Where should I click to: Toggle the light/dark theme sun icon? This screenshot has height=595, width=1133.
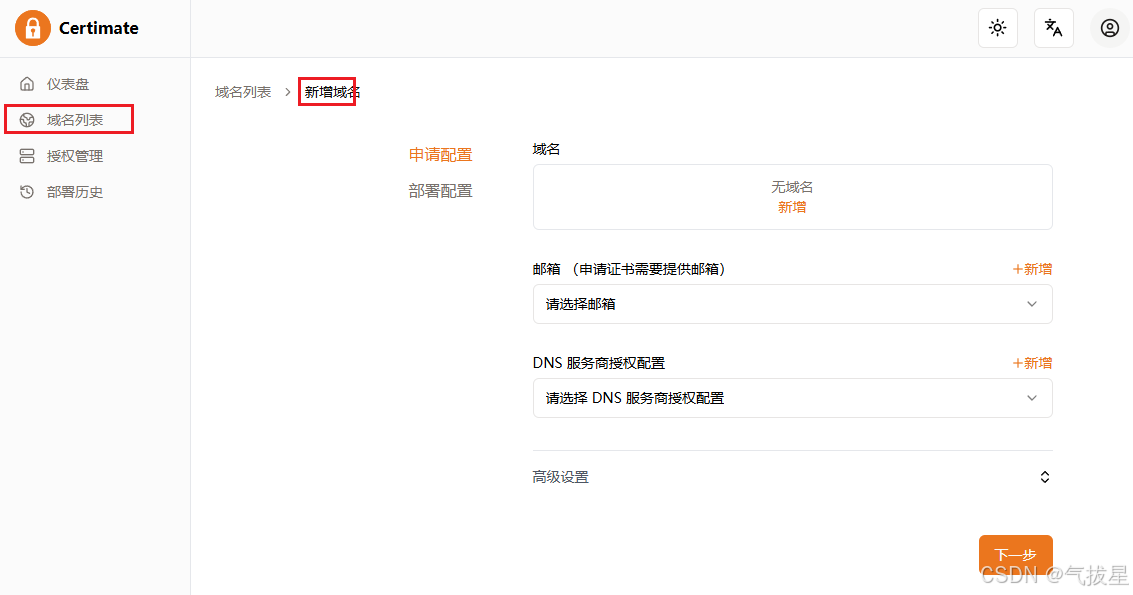coord(997,28)
